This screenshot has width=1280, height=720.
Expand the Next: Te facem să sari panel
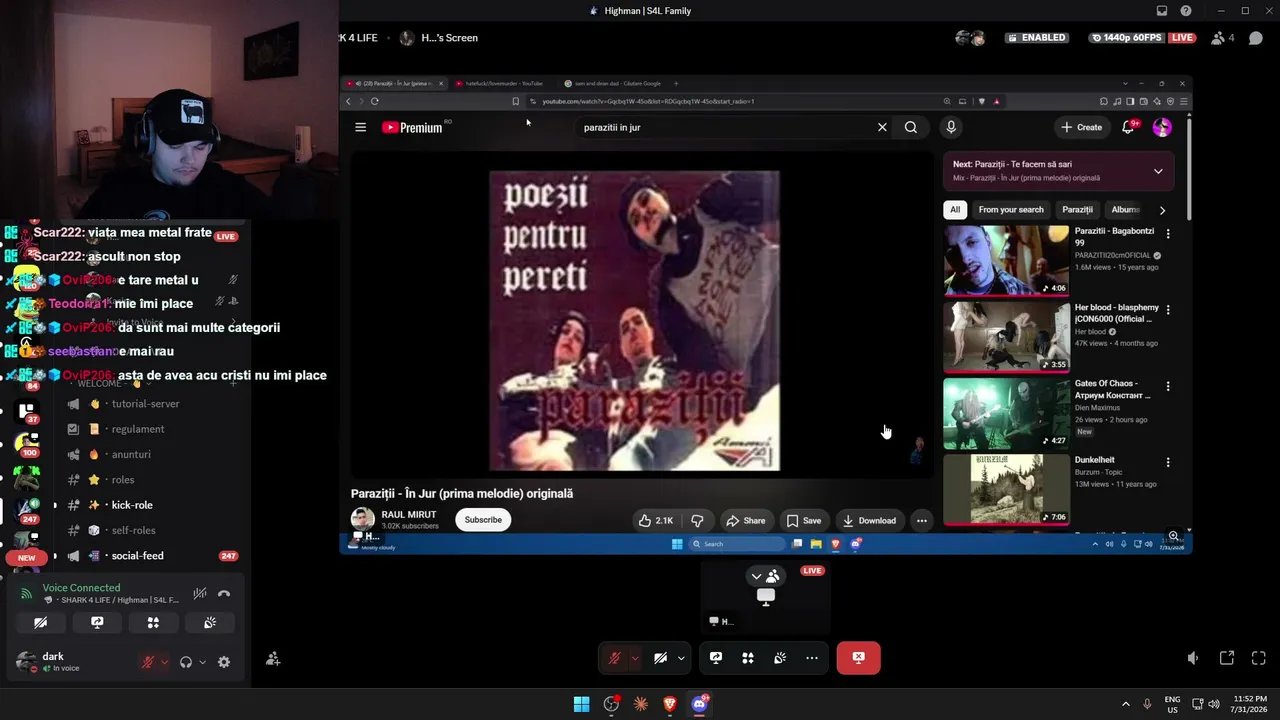[1158, 171]
